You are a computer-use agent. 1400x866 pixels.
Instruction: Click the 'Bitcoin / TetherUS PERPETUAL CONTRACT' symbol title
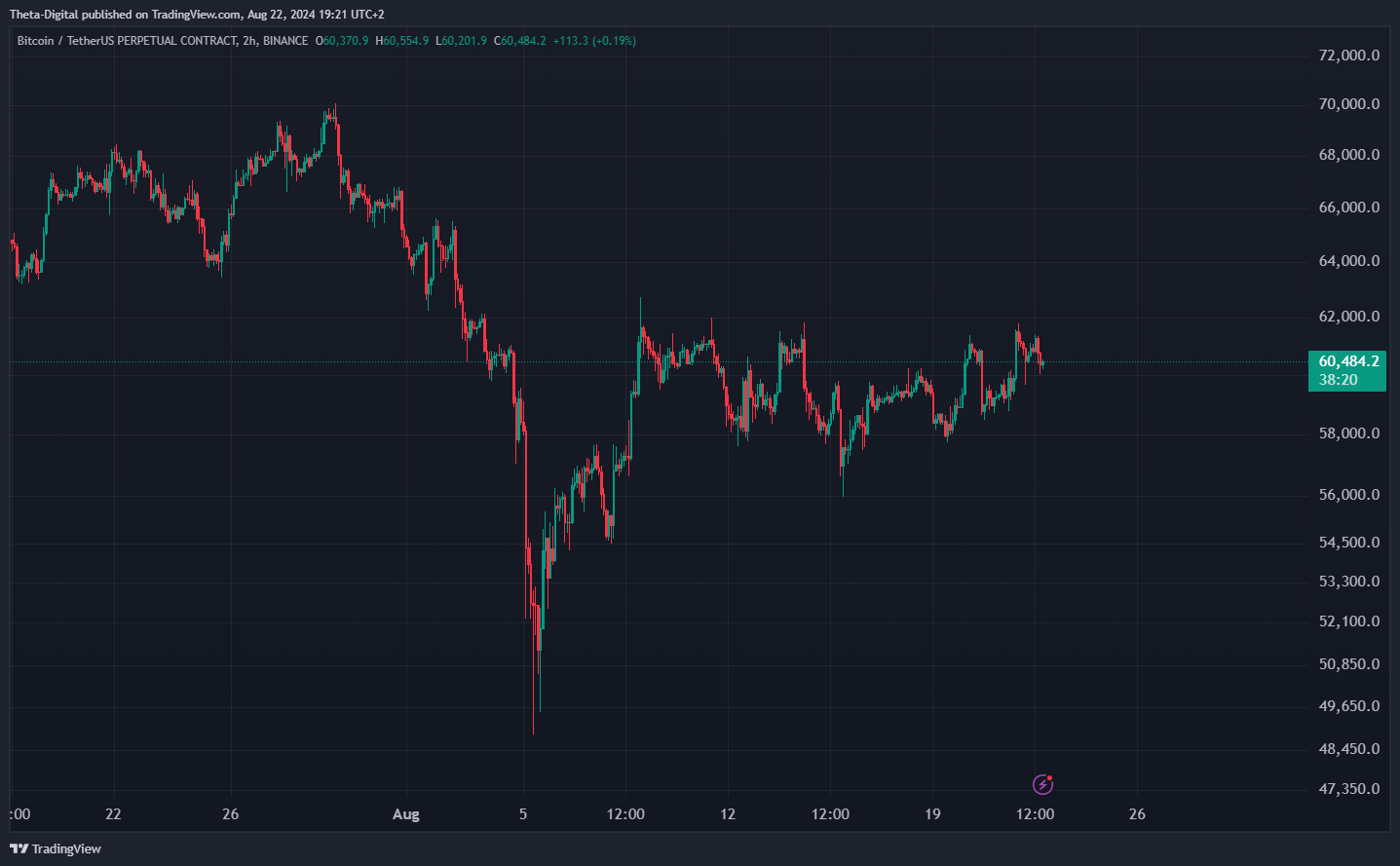pyautogui.click(x=127, y=41)
